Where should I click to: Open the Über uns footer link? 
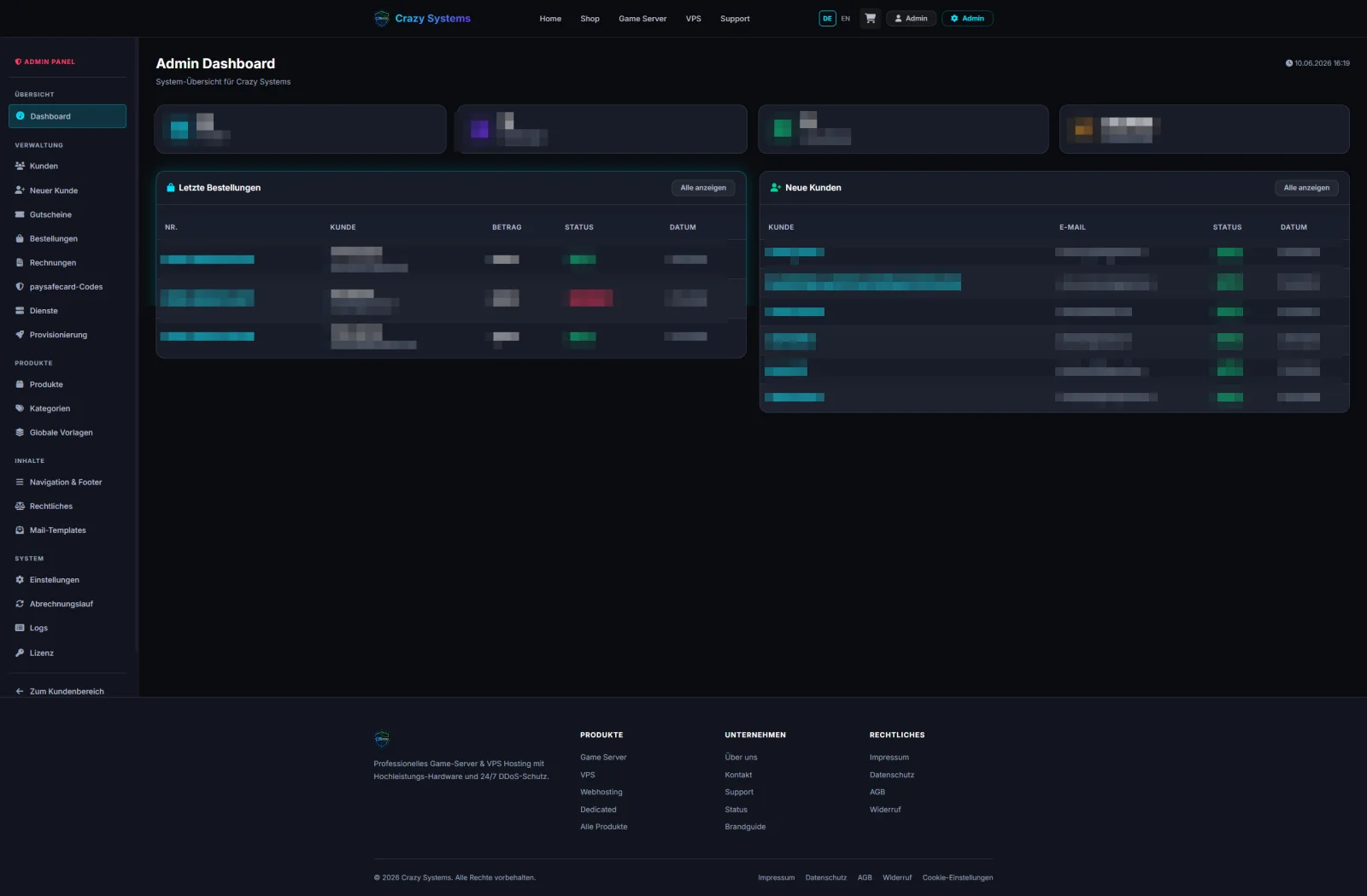coord(741,757)
